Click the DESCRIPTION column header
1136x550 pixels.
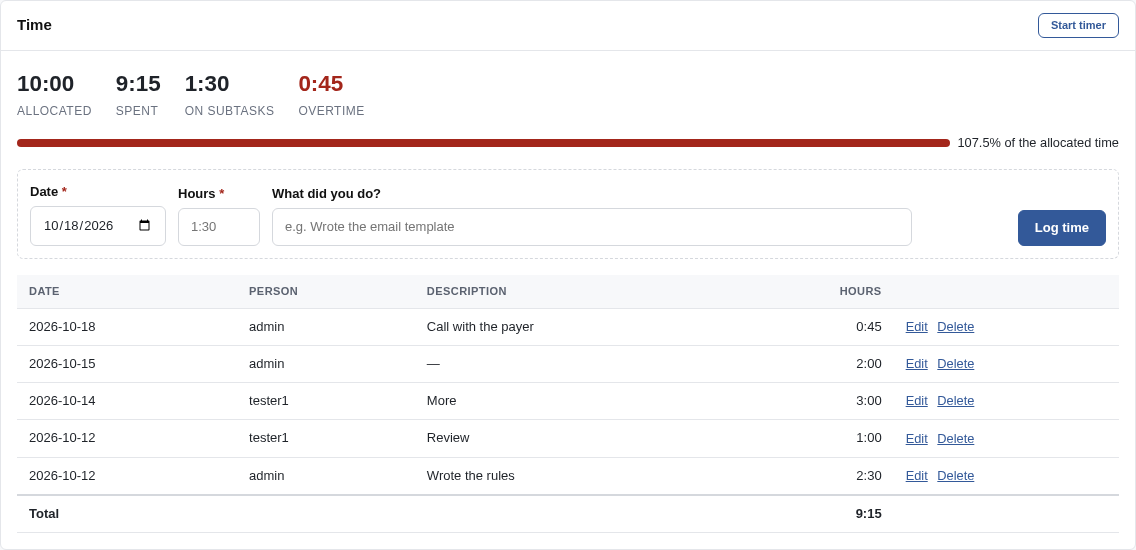(467, 291)
